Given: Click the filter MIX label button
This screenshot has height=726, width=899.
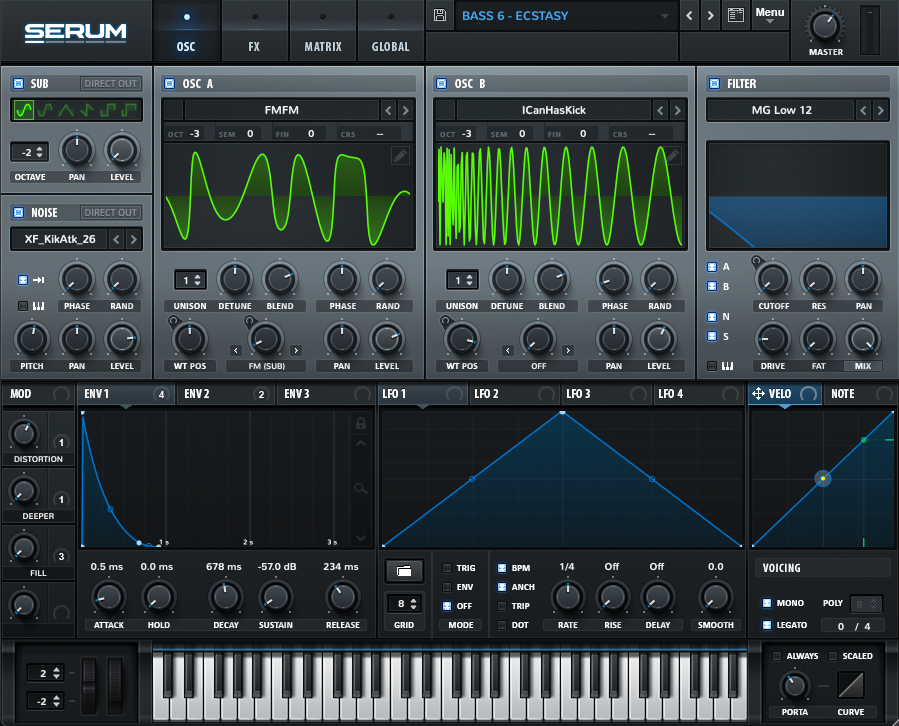Looking at the screenshot, I should [862, 366].
